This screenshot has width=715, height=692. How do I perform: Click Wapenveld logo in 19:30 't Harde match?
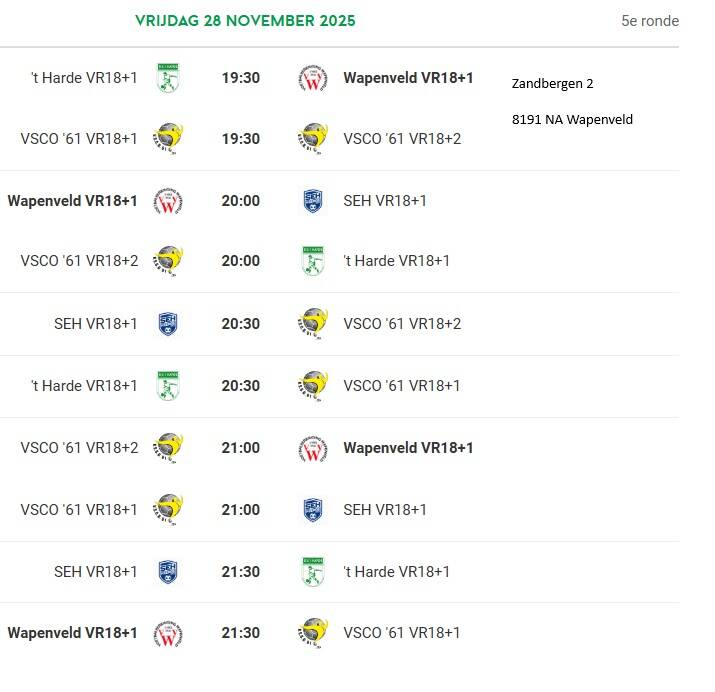(312, 78)
